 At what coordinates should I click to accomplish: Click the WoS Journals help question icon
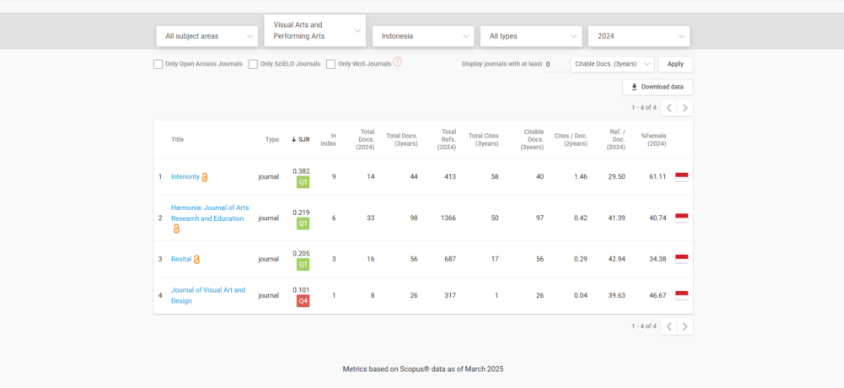tap(397, 62)
